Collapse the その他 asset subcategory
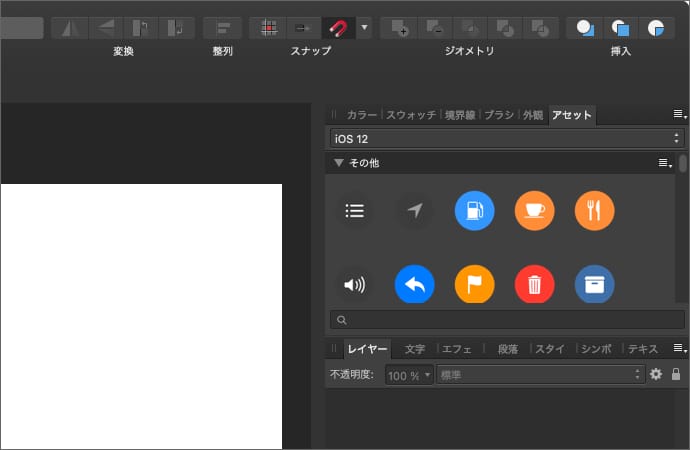690x450 pixels. (x=339, y=162)
